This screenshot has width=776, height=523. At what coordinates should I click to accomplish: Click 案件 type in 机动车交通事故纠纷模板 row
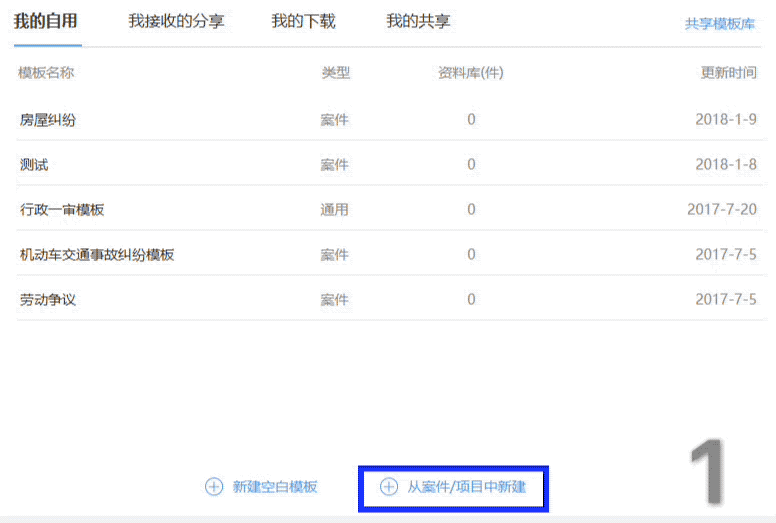coord(335,255)
